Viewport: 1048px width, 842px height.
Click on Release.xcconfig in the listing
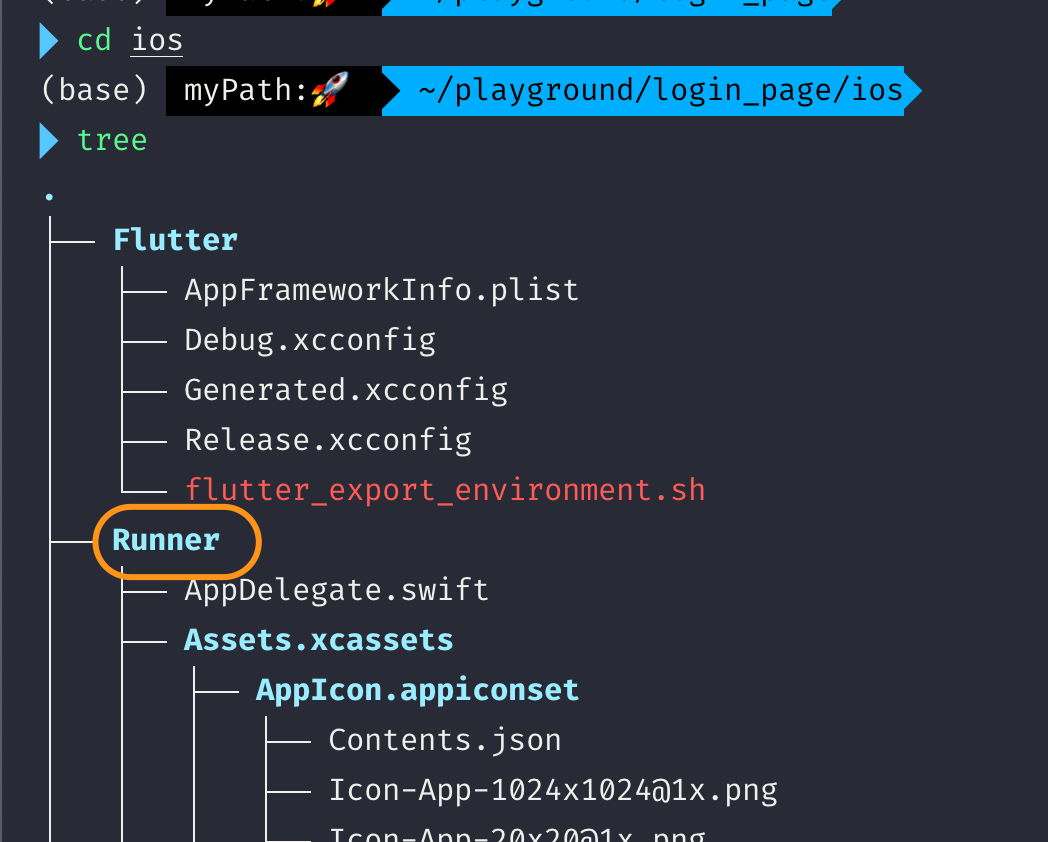pyautogui.click(x=328, y=440)
